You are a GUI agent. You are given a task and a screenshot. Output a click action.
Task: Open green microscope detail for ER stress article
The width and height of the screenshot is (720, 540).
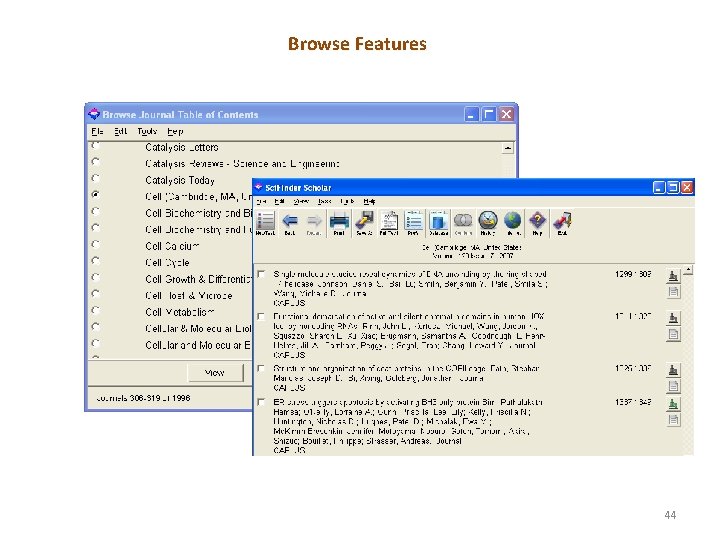(x=673, y=404)
